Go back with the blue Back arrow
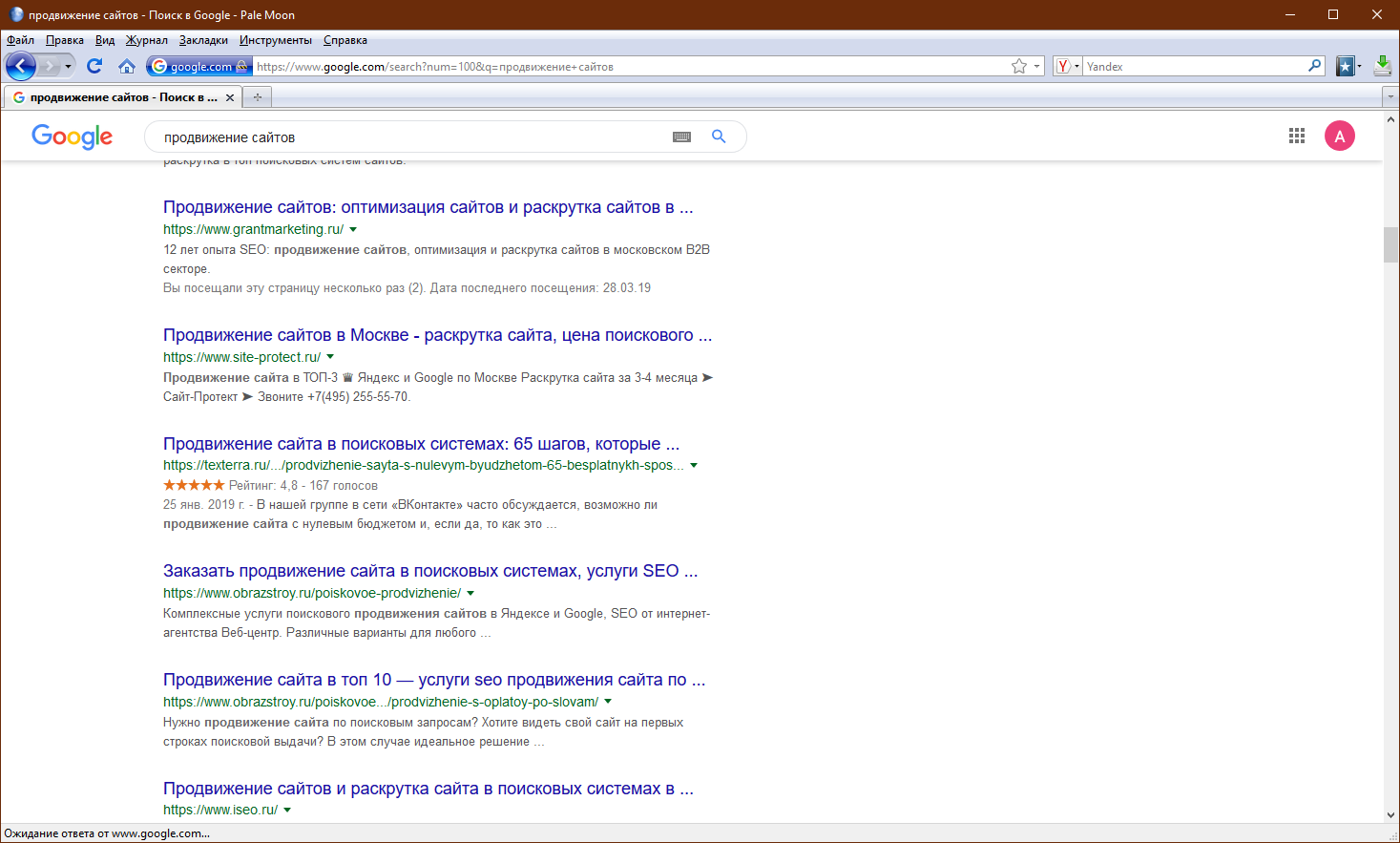The image size is (1400, 843). (21, 66)
